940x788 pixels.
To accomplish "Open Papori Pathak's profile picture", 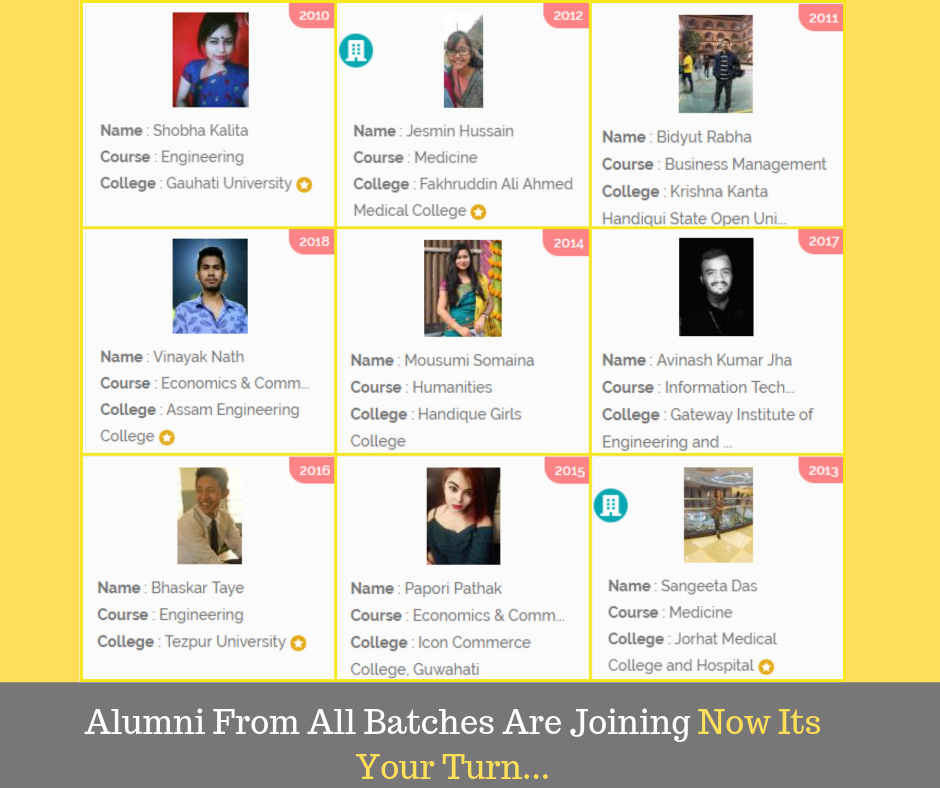I will pyautogui.click(x=463, y=516).
